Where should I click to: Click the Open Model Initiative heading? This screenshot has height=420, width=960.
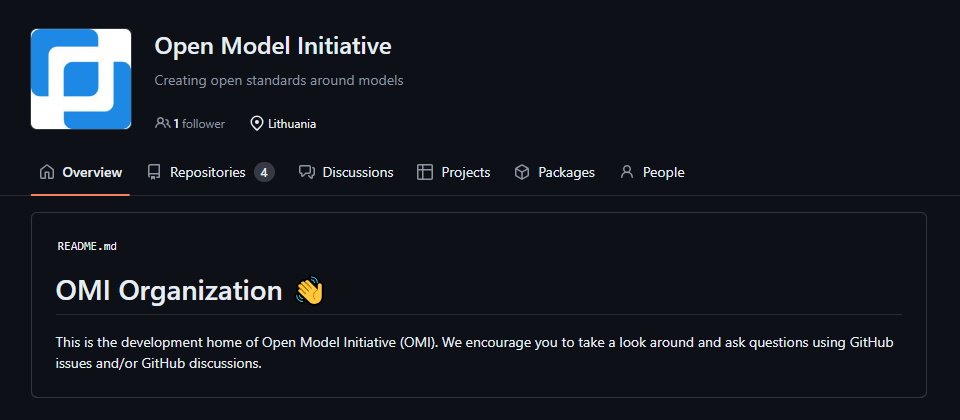[x=273, y=46]
